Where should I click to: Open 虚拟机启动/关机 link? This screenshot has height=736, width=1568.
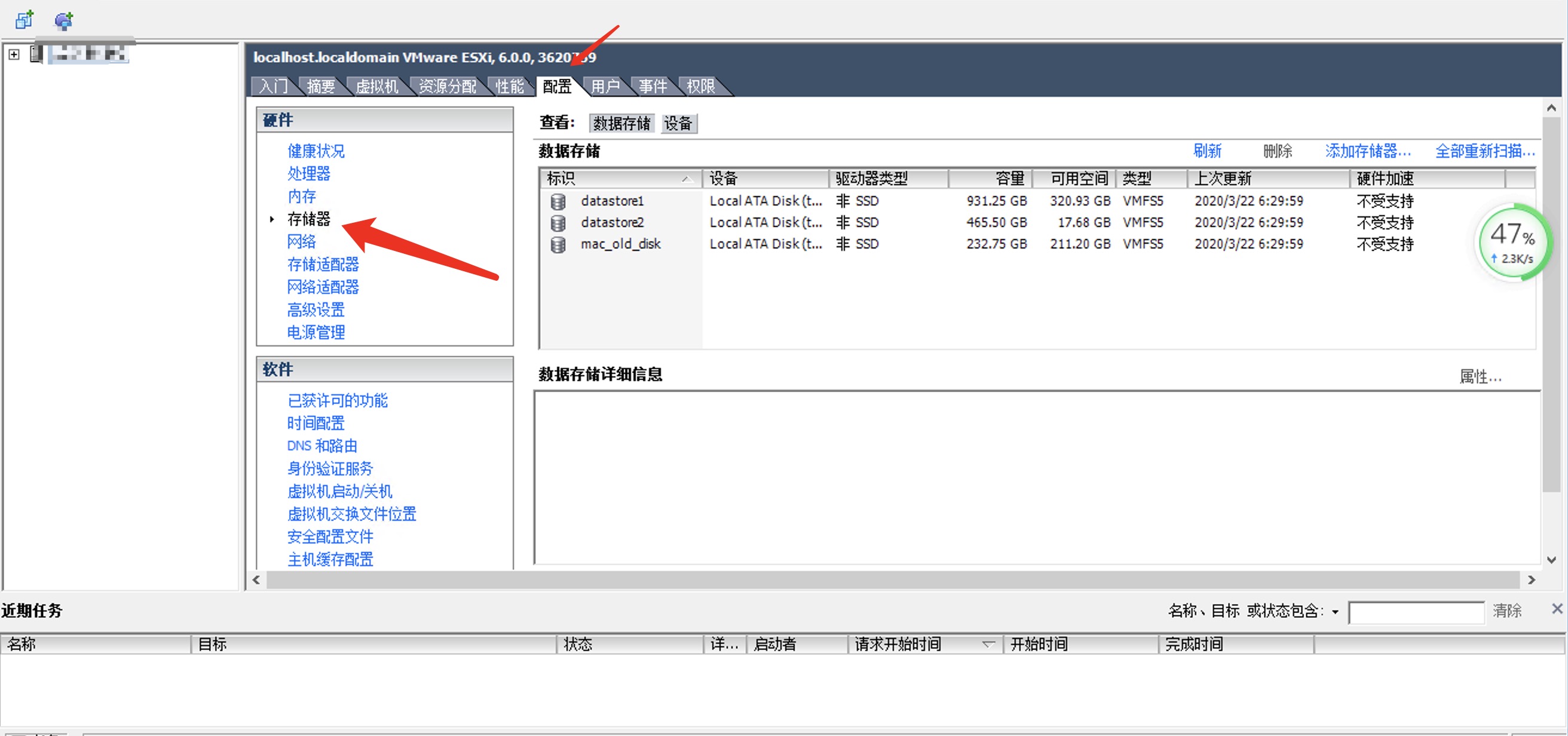[x=339, y=491]
